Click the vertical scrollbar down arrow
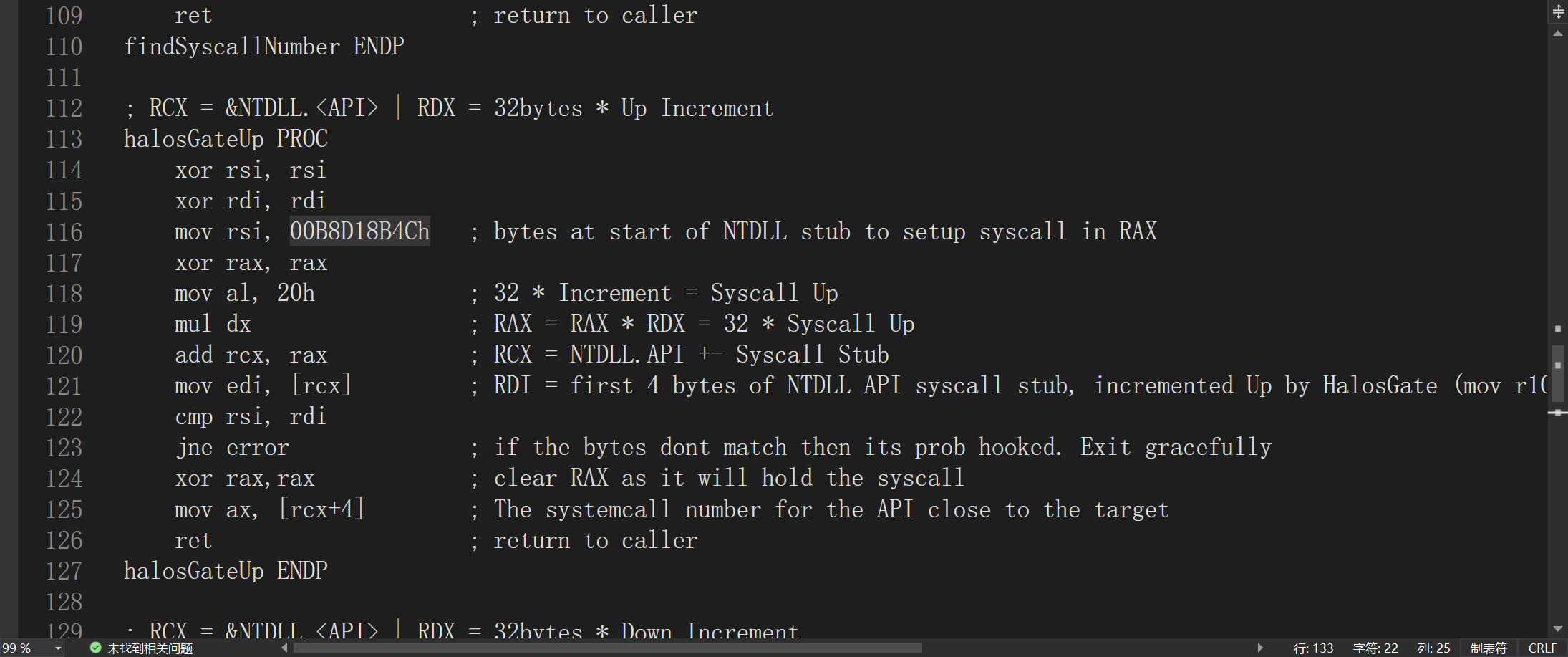Screen dimensions: 1568x657 click(1558, 629)
